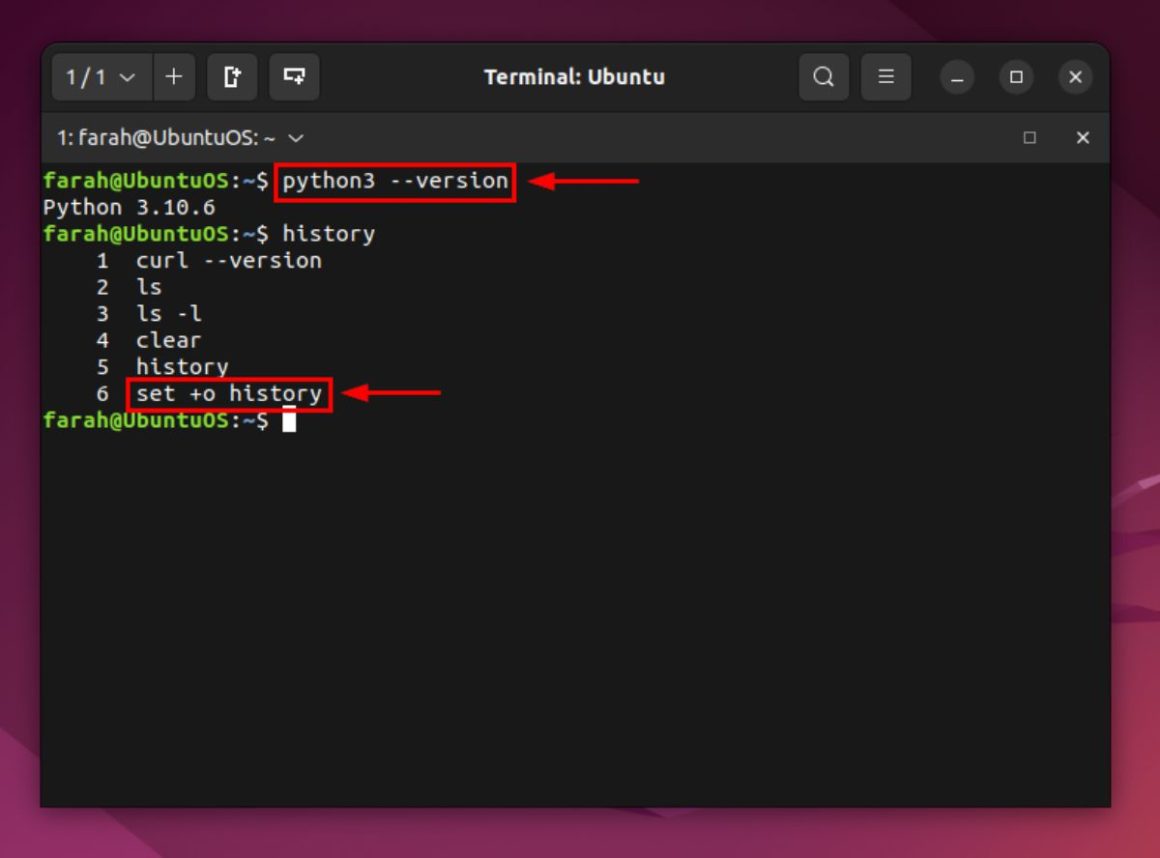
Task: Maximize the terminal pane using the small square icon
Action: pyautogui.click(x=1029, y=138)
